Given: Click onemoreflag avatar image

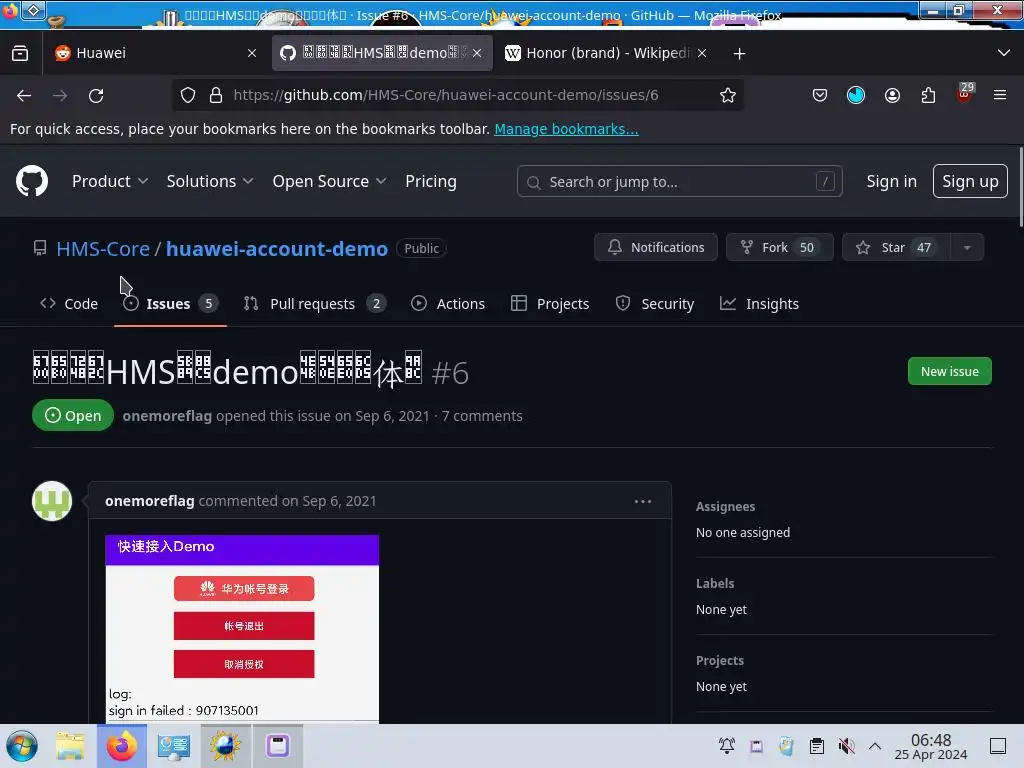Looking at the screenshot, I should point(52,501).
